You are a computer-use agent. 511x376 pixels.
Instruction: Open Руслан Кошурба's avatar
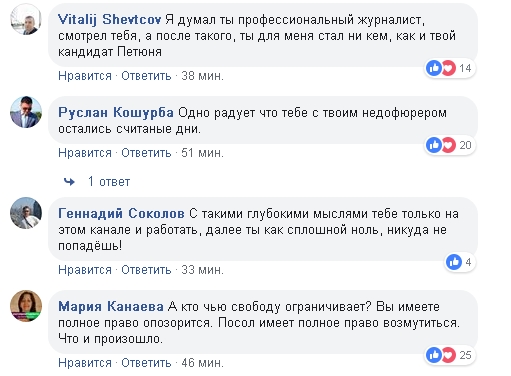[26, 112]
